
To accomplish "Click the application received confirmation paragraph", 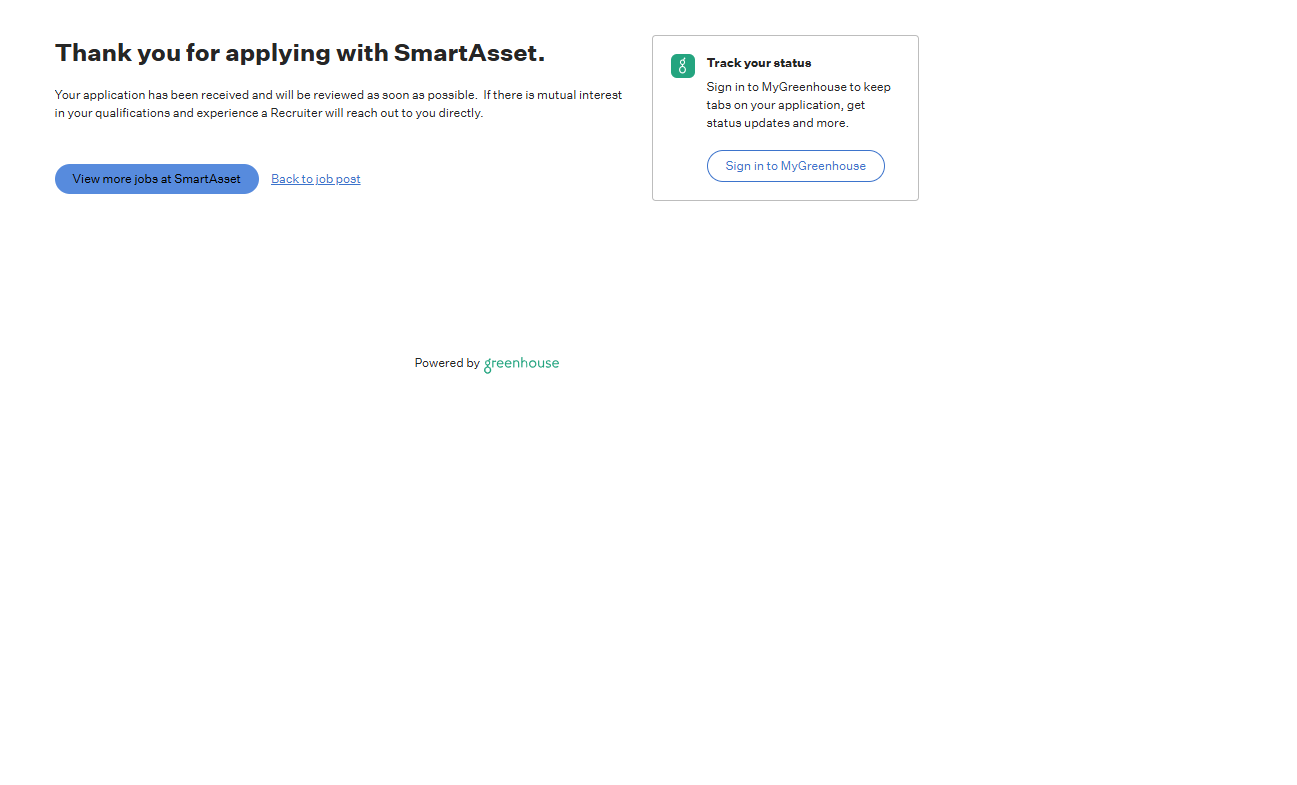I will click(x=338, y=104).
